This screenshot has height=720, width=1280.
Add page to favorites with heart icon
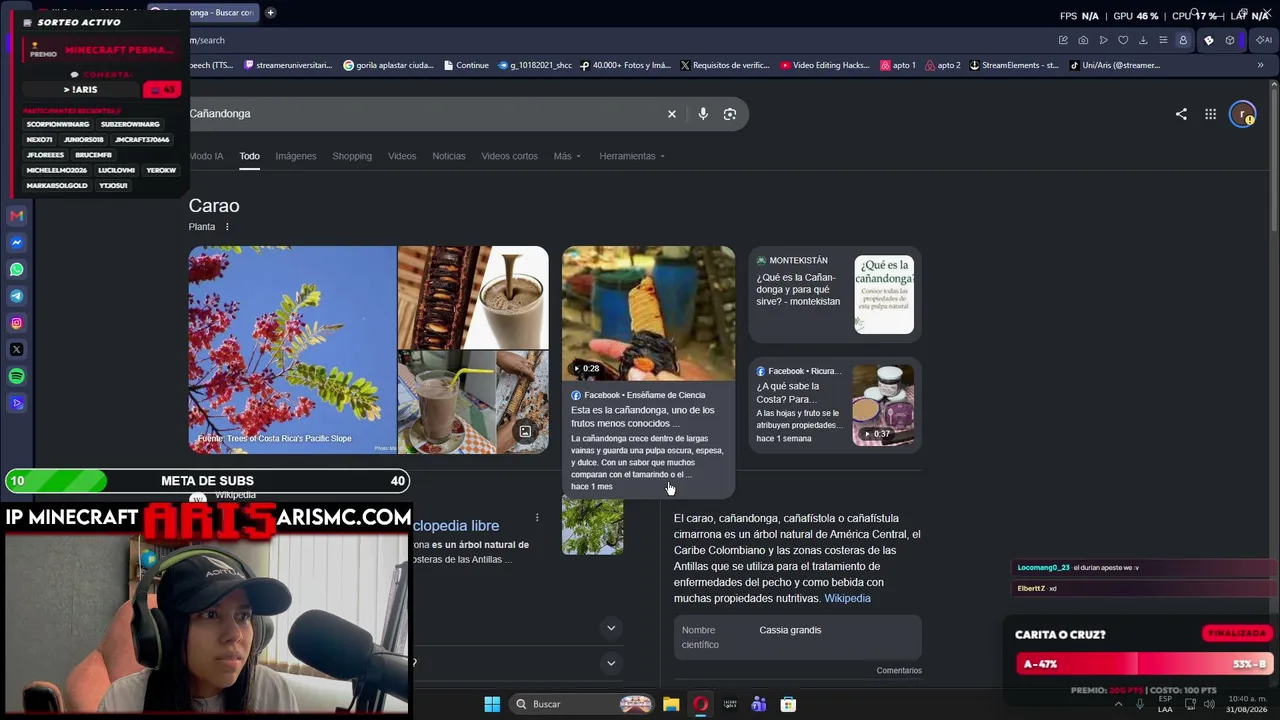click(x=1123, y=40)
